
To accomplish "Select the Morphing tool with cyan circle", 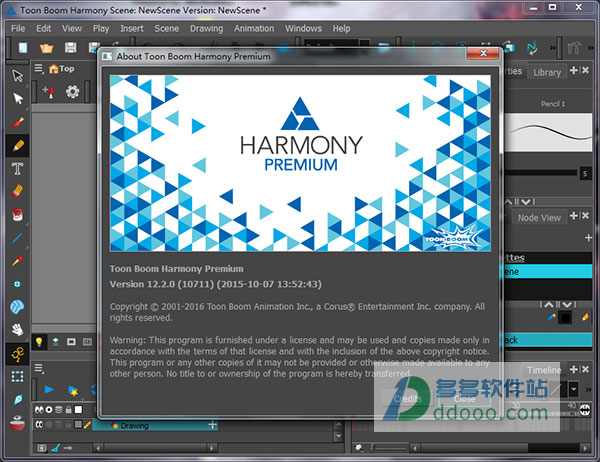I will [17, 284].
